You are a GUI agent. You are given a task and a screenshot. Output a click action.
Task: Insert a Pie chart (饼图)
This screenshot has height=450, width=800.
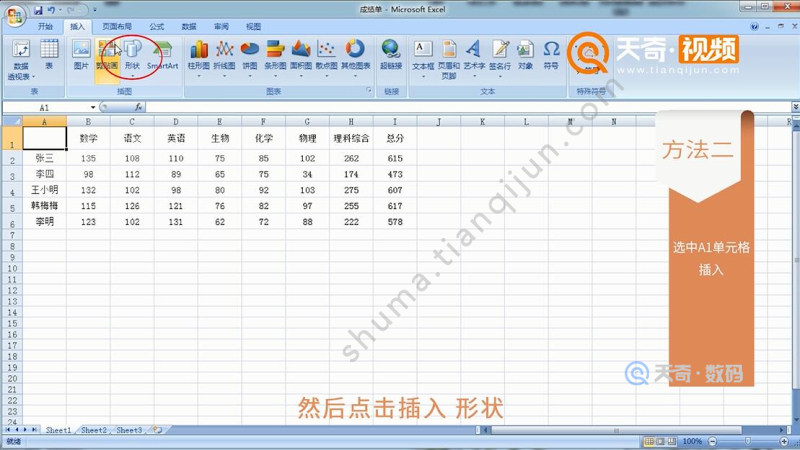click(x=249, y=58)
